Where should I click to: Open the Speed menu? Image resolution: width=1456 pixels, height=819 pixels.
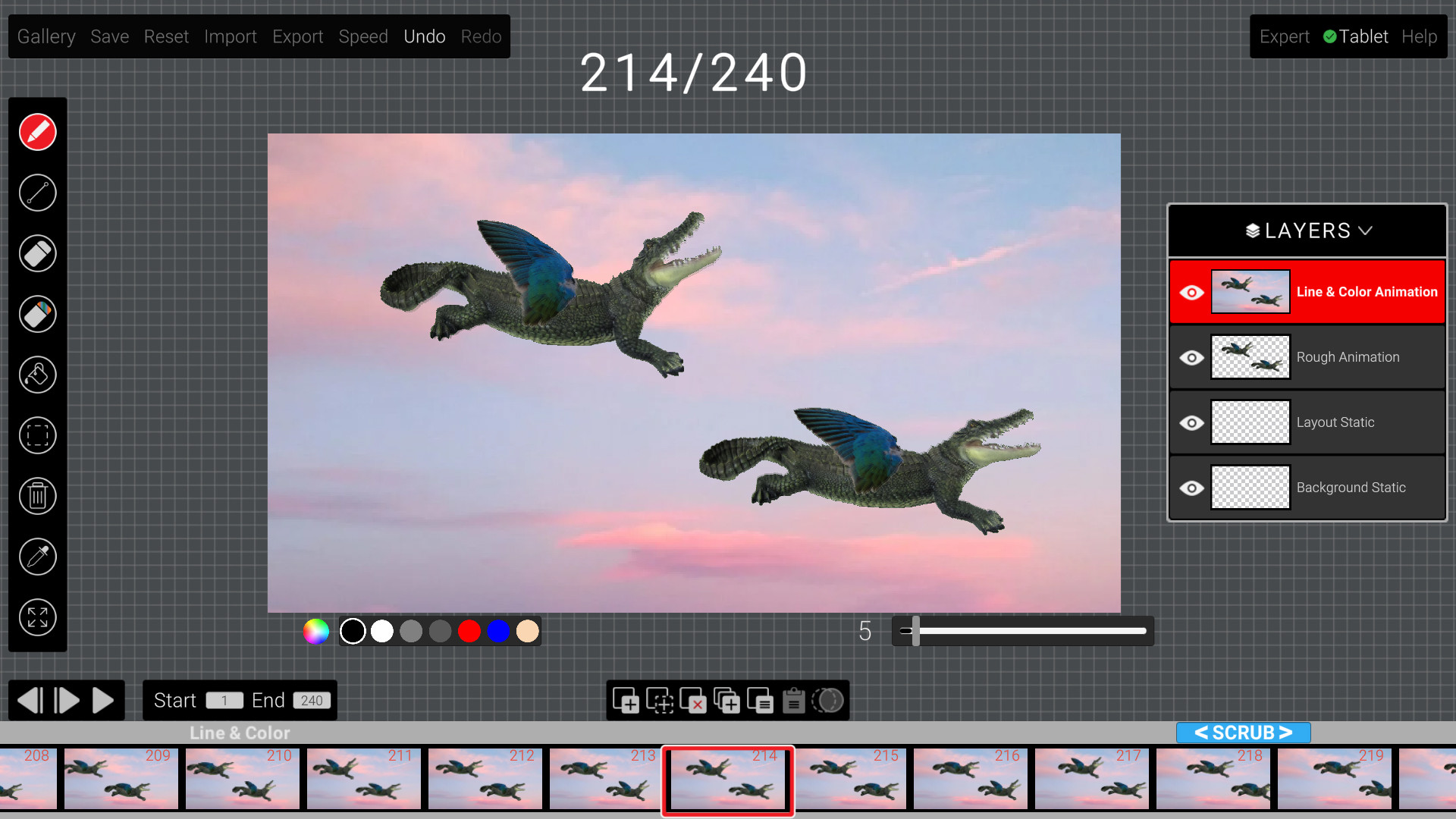click(x=362, y=36)
